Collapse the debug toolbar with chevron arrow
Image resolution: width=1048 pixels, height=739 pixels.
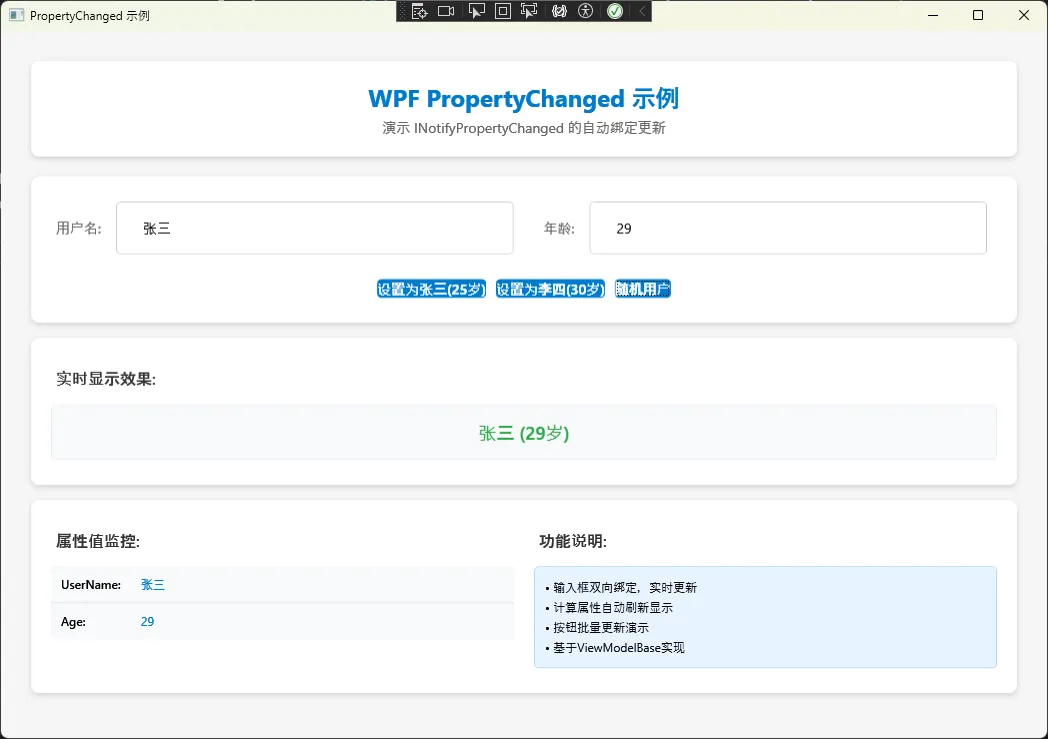click(641, 11)
